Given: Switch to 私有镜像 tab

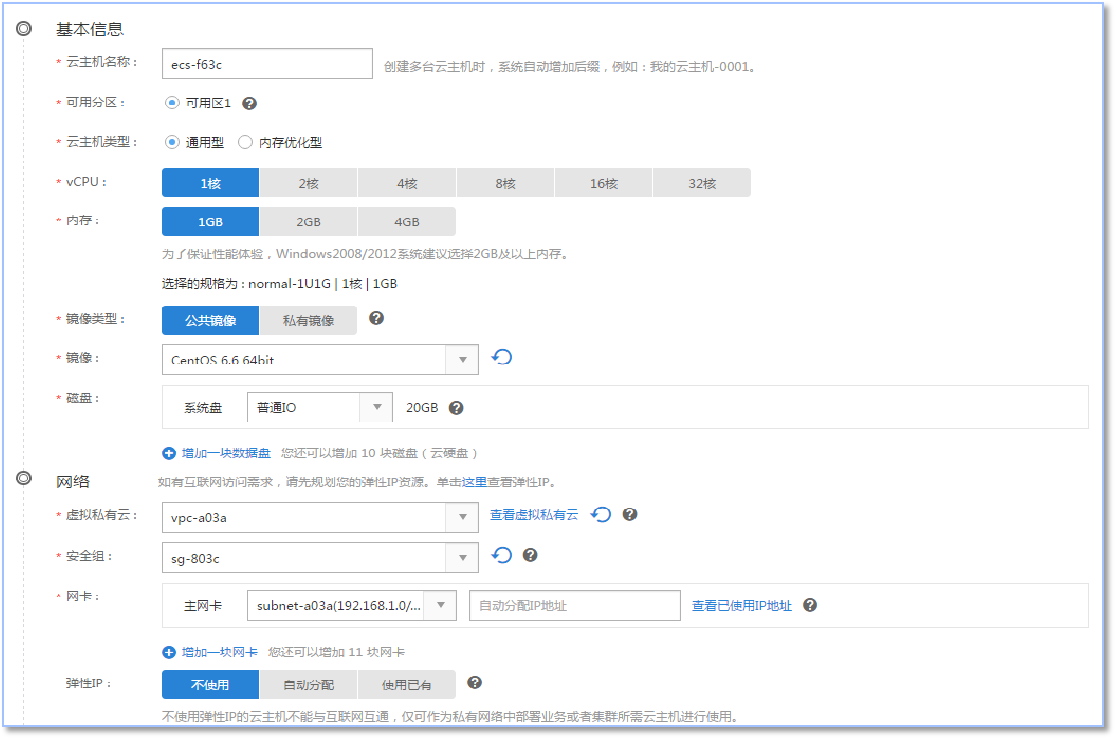Looking at the screenshot, I should 309,320.
